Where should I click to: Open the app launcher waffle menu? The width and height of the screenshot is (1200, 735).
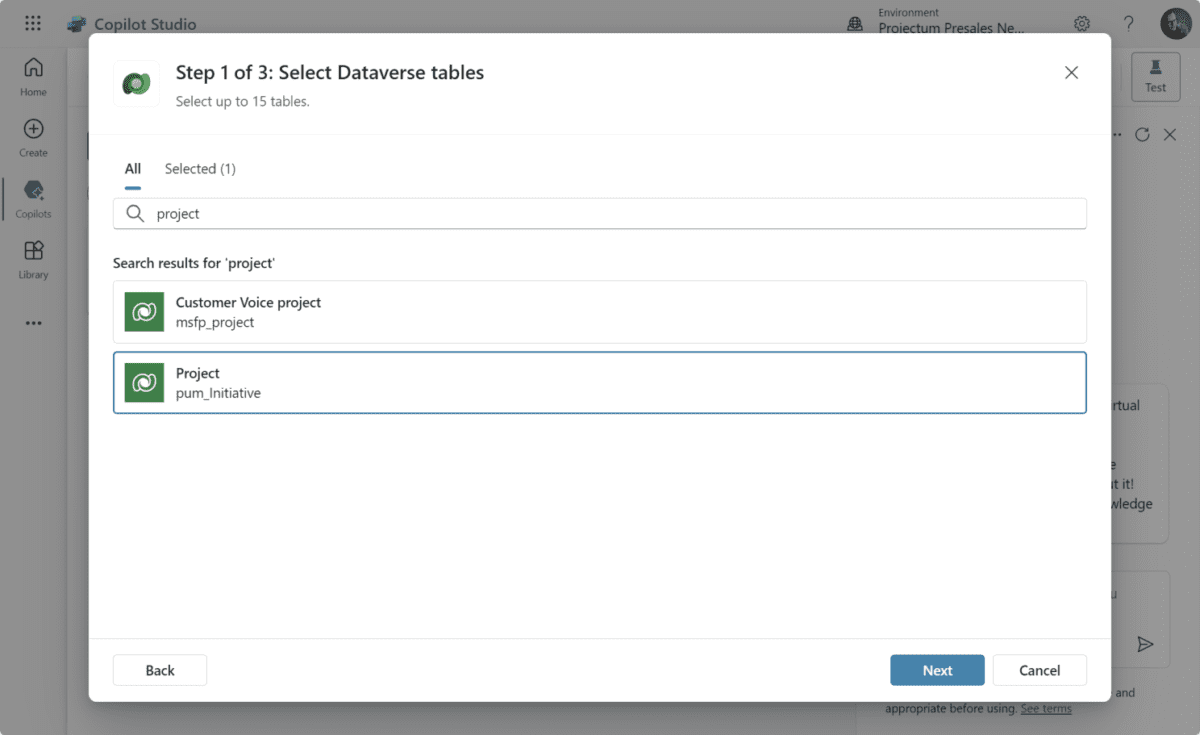33,22
